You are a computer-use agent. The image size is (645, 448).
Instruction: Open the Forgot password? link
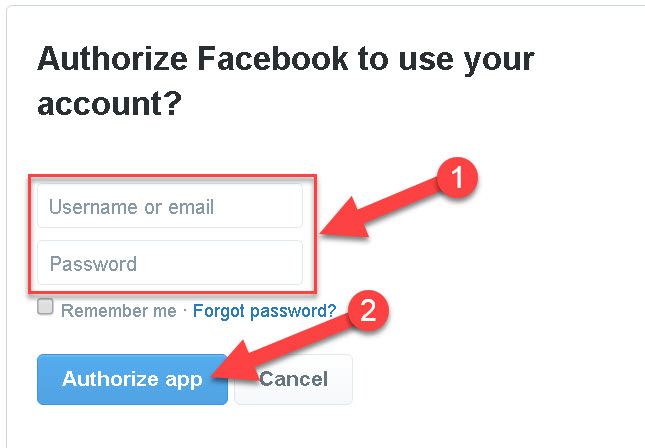(x=264, y=311)
